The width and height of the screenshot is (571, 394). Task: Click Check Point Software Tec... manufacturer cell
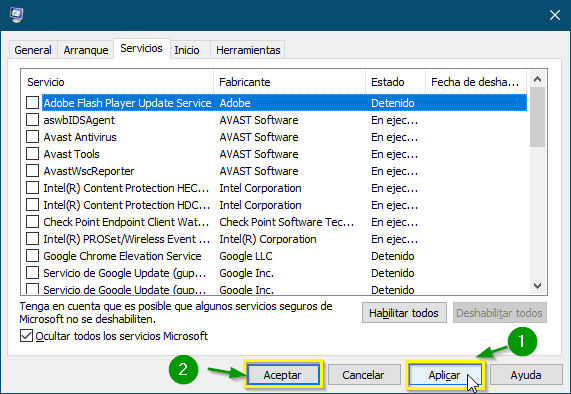287,222
